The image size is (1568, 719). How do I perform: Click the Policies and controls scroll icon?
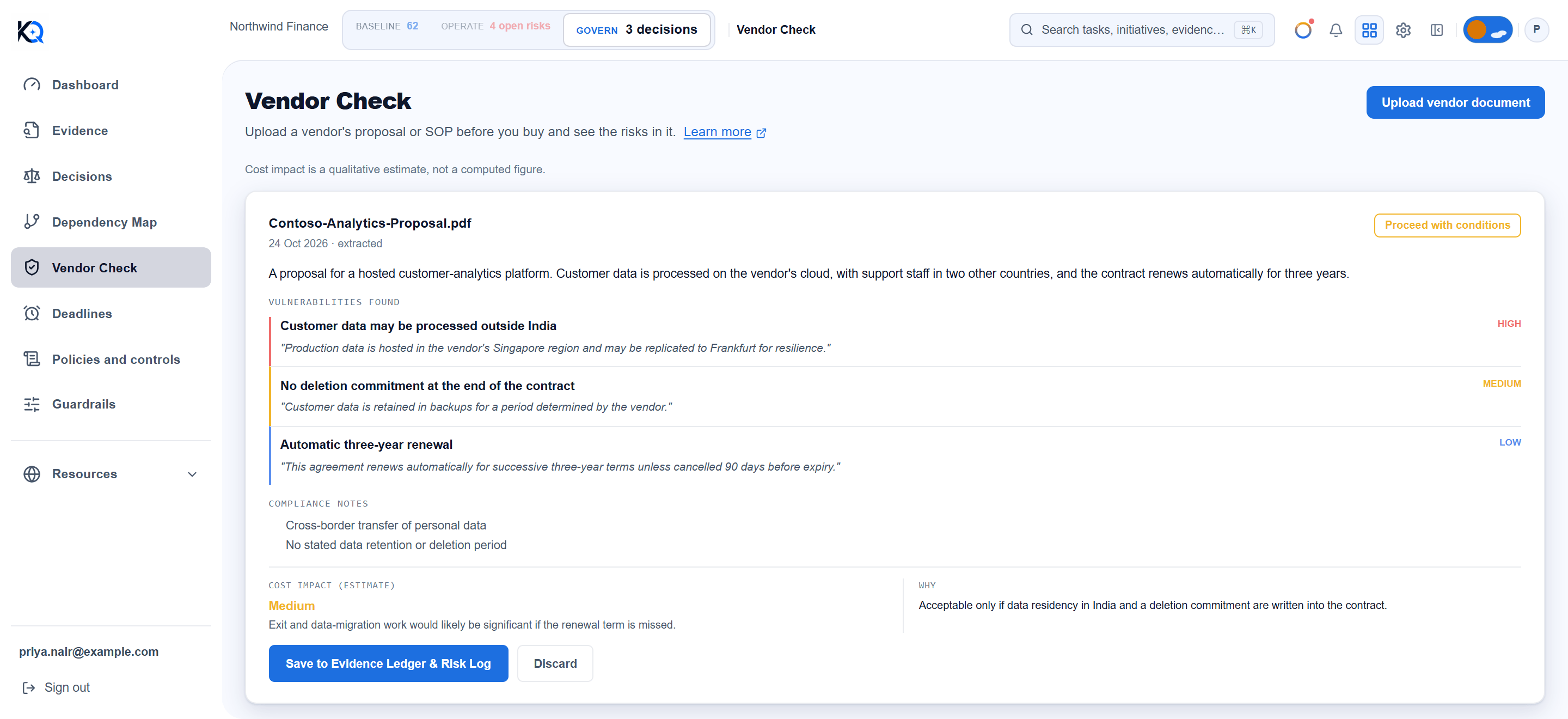pyautogui.click(x=32, y=358)
